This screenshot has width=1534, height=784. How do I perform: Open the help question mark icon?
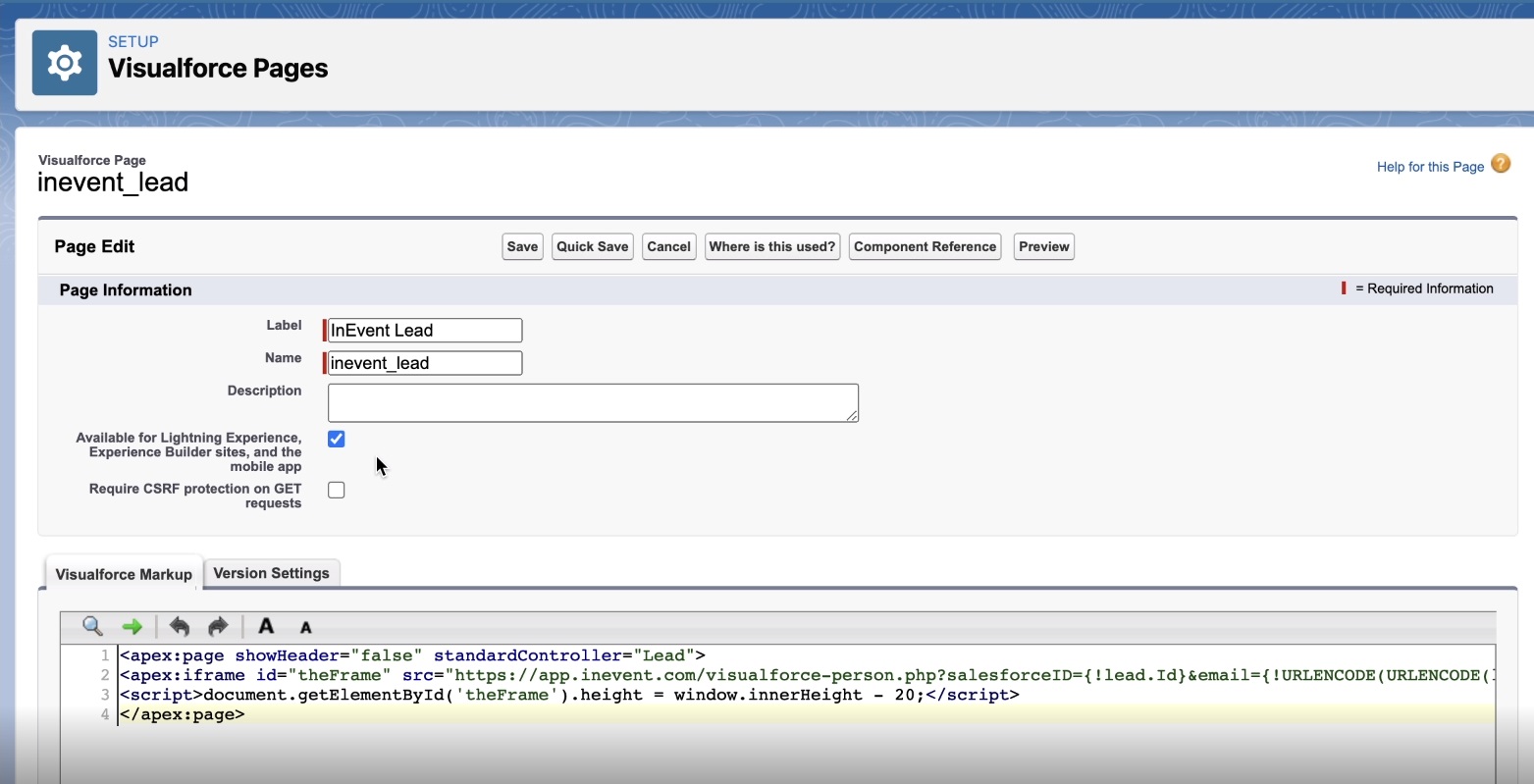[x=1501, y=164]
